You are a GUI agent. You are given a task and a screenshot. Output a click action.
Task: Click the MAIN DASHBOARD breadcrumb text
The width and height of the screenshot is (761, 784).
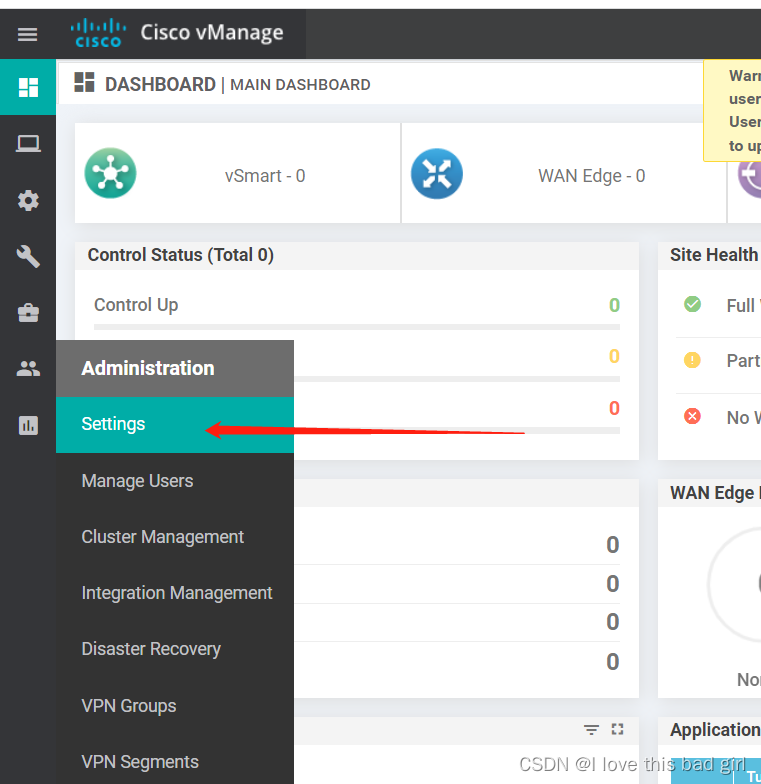coord(300,85)
